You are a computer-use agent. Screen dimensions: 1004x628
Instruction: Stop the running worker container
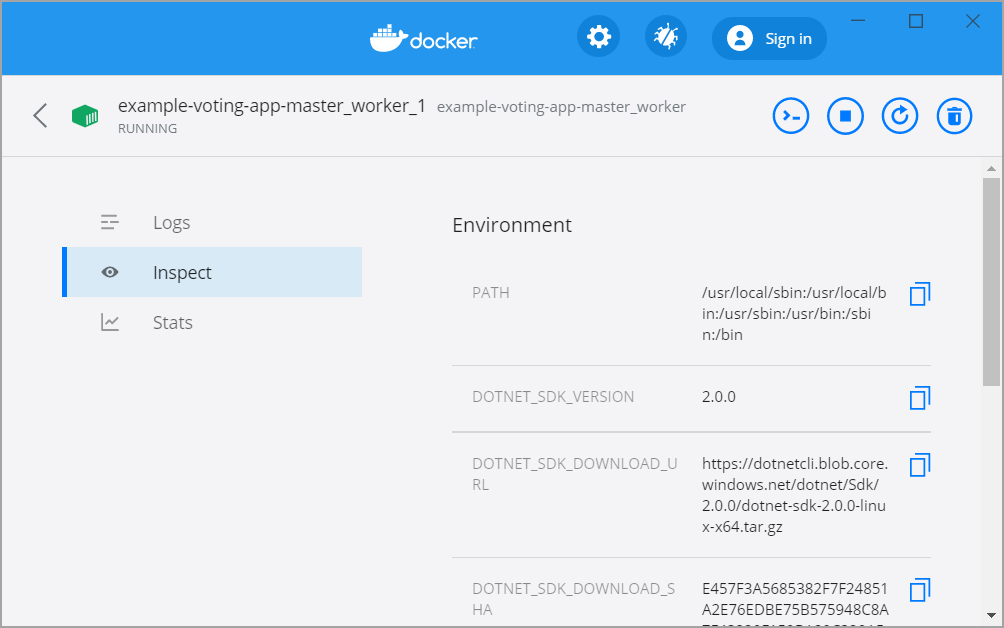845,116
